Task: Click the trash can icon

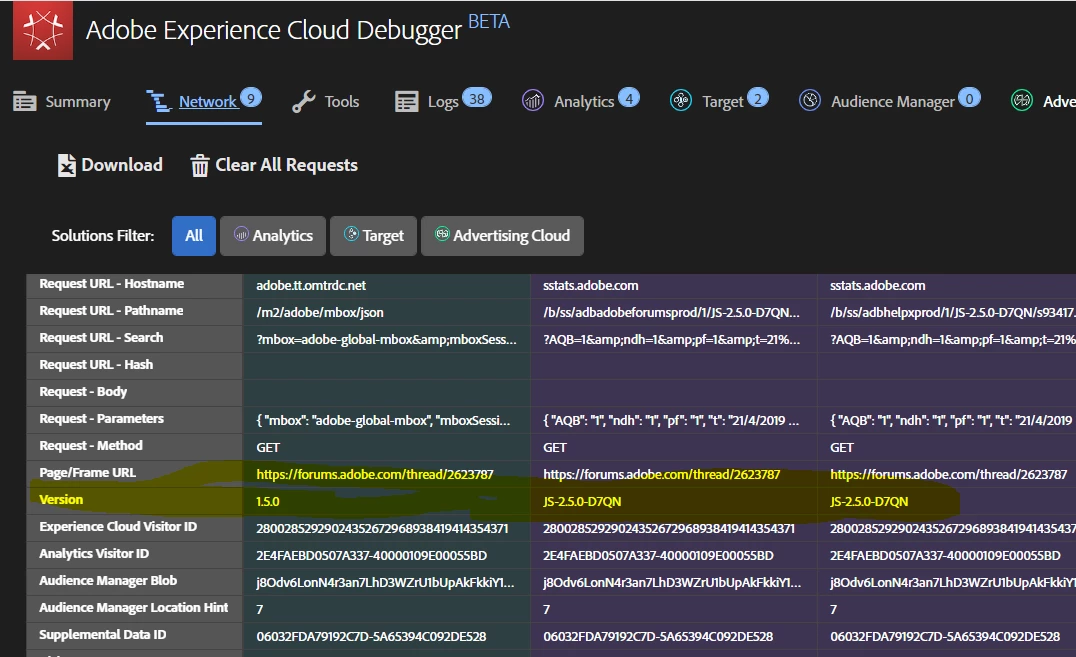Action: 200,166
